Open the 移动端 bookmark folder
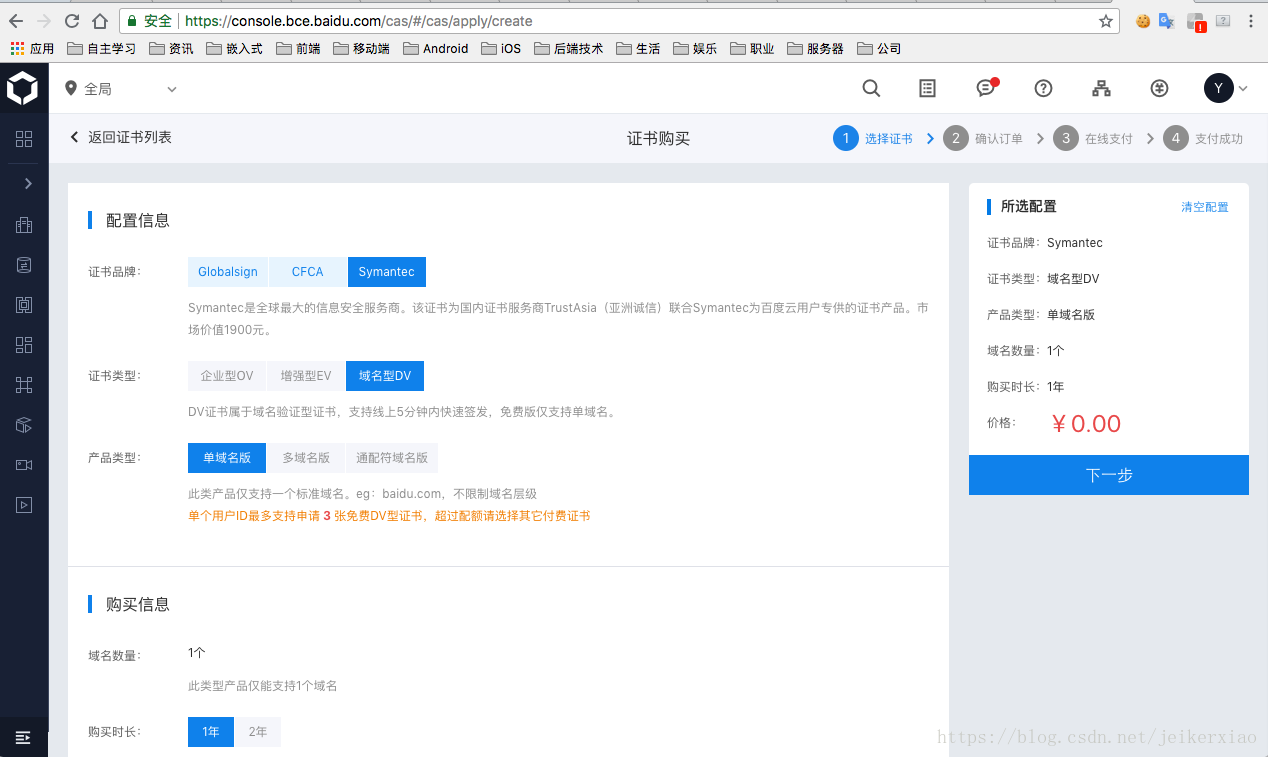 click(x=361, y=48)
